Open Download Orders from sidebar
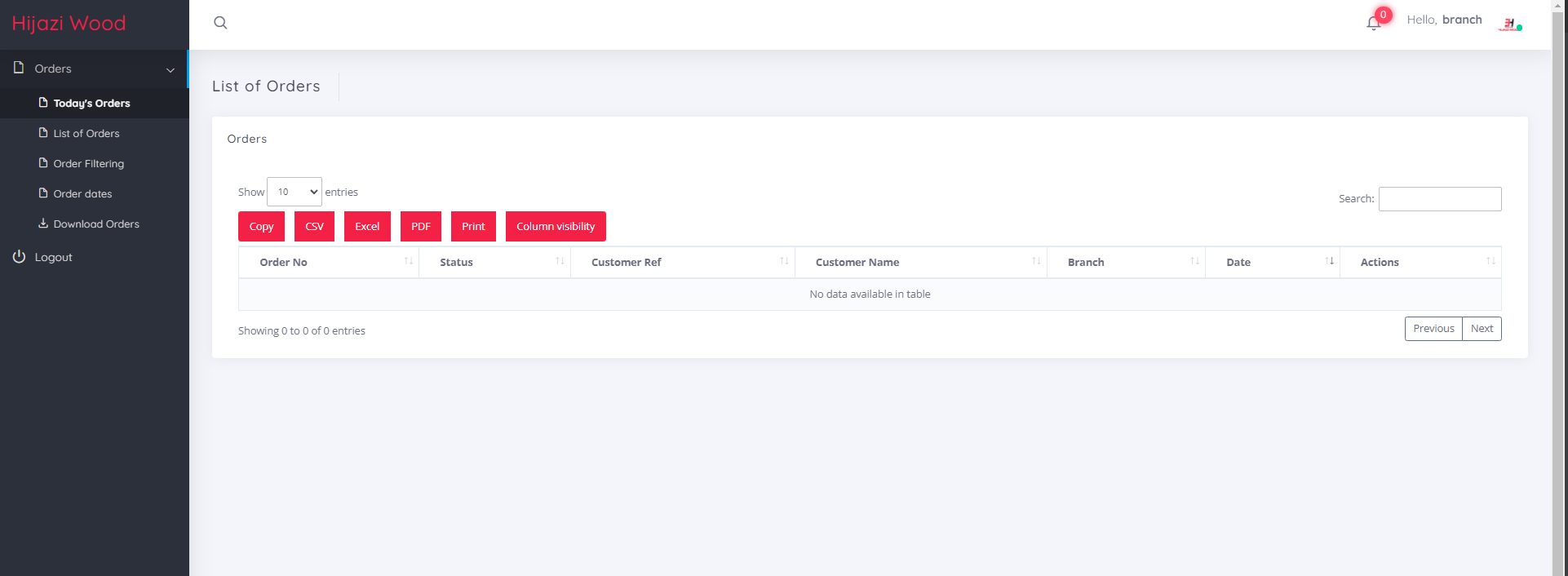This screenshot has width=1568, height=576. click(95, 224)
